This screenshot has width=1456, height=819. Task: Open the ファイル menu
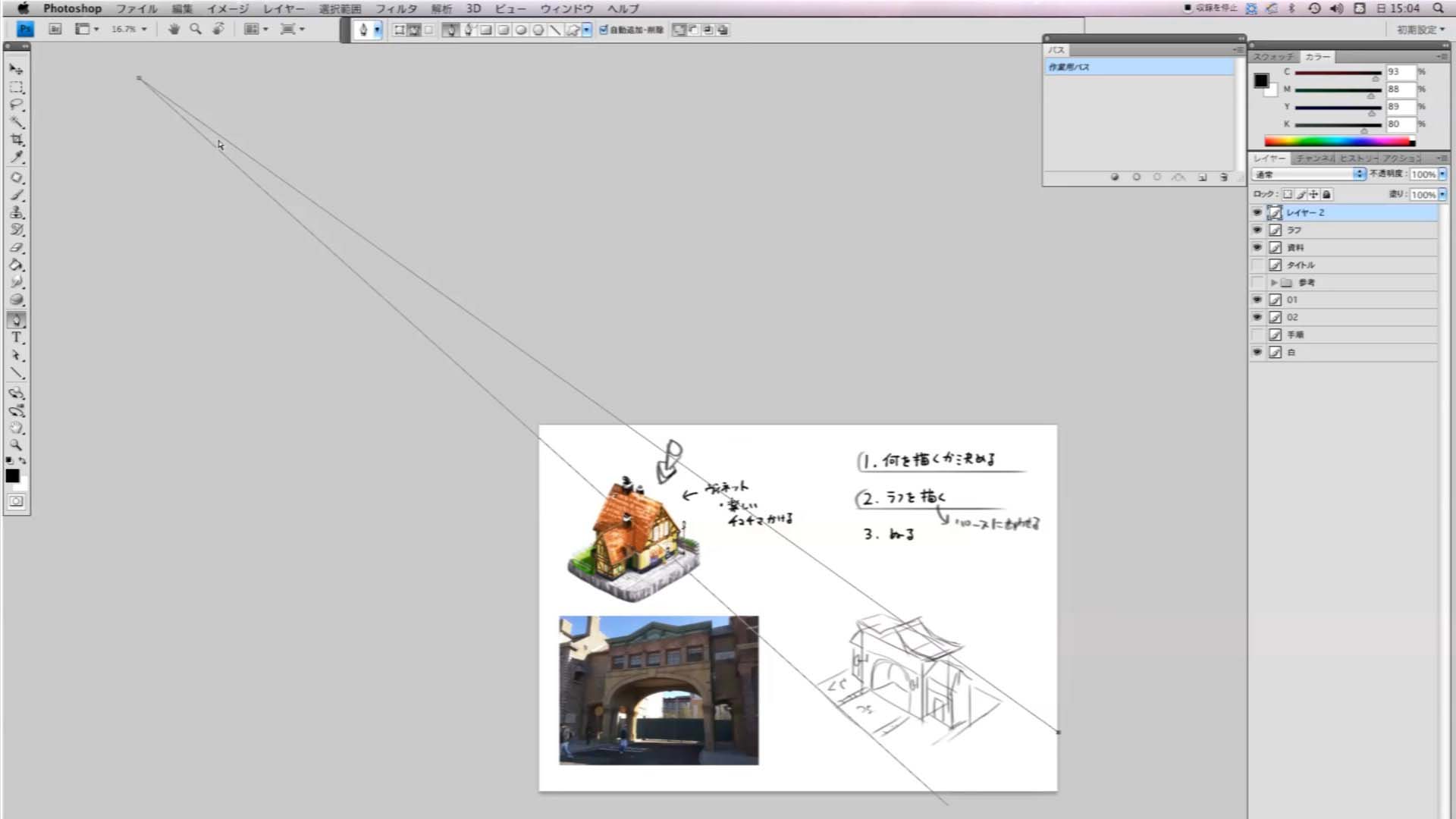(x=136, y=8)
